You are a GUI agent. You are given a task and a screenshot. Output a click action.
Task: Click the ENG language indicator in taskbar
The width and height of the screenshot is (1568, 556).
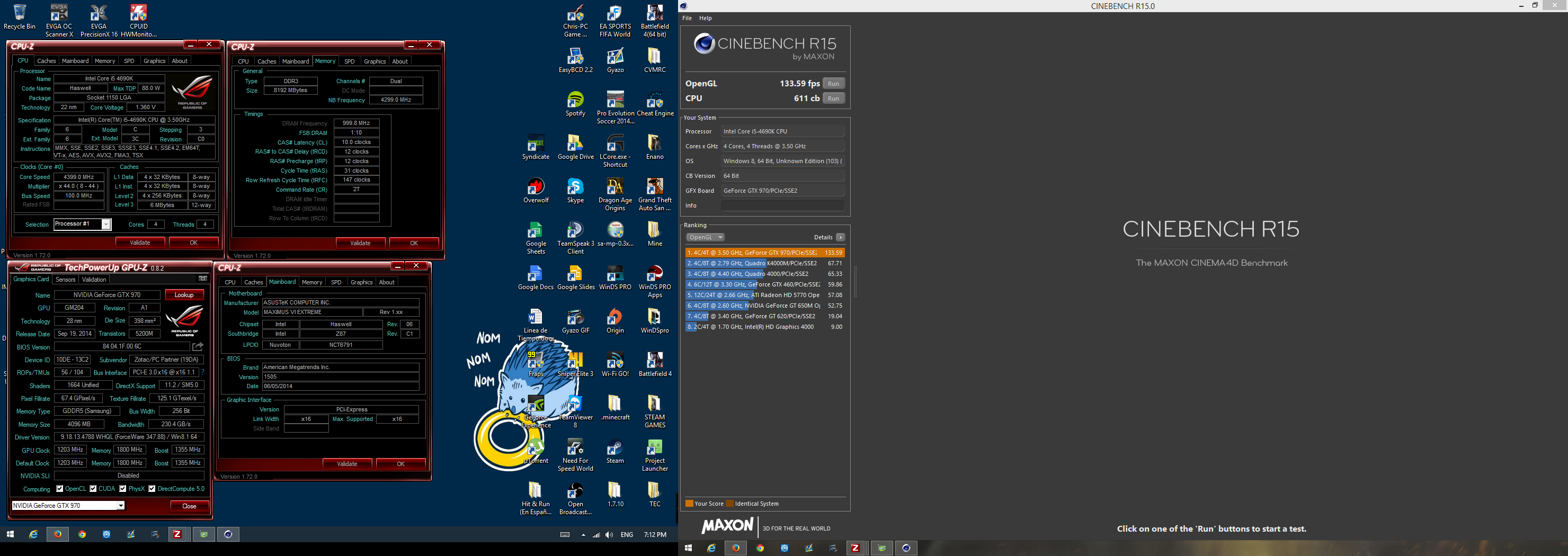pyautogui.click(x=627, y=535)
